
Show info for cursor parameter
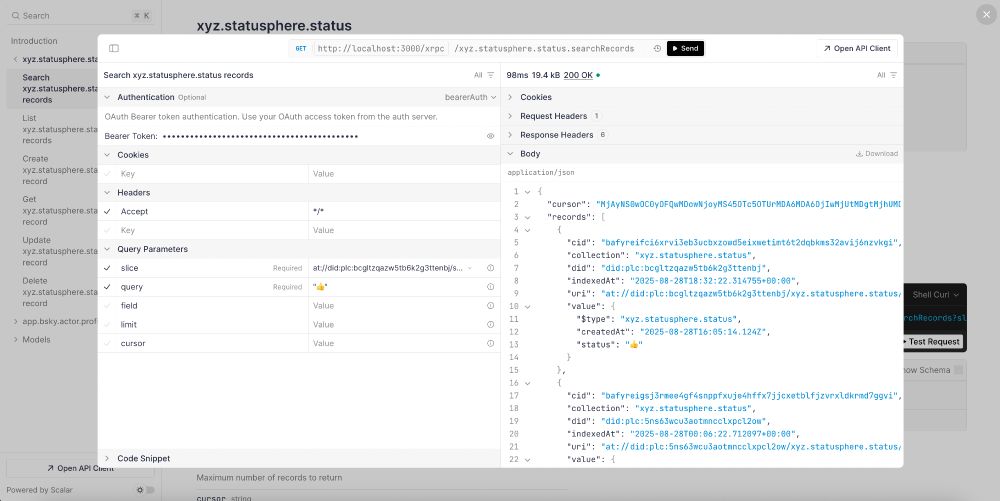(490, 344)
